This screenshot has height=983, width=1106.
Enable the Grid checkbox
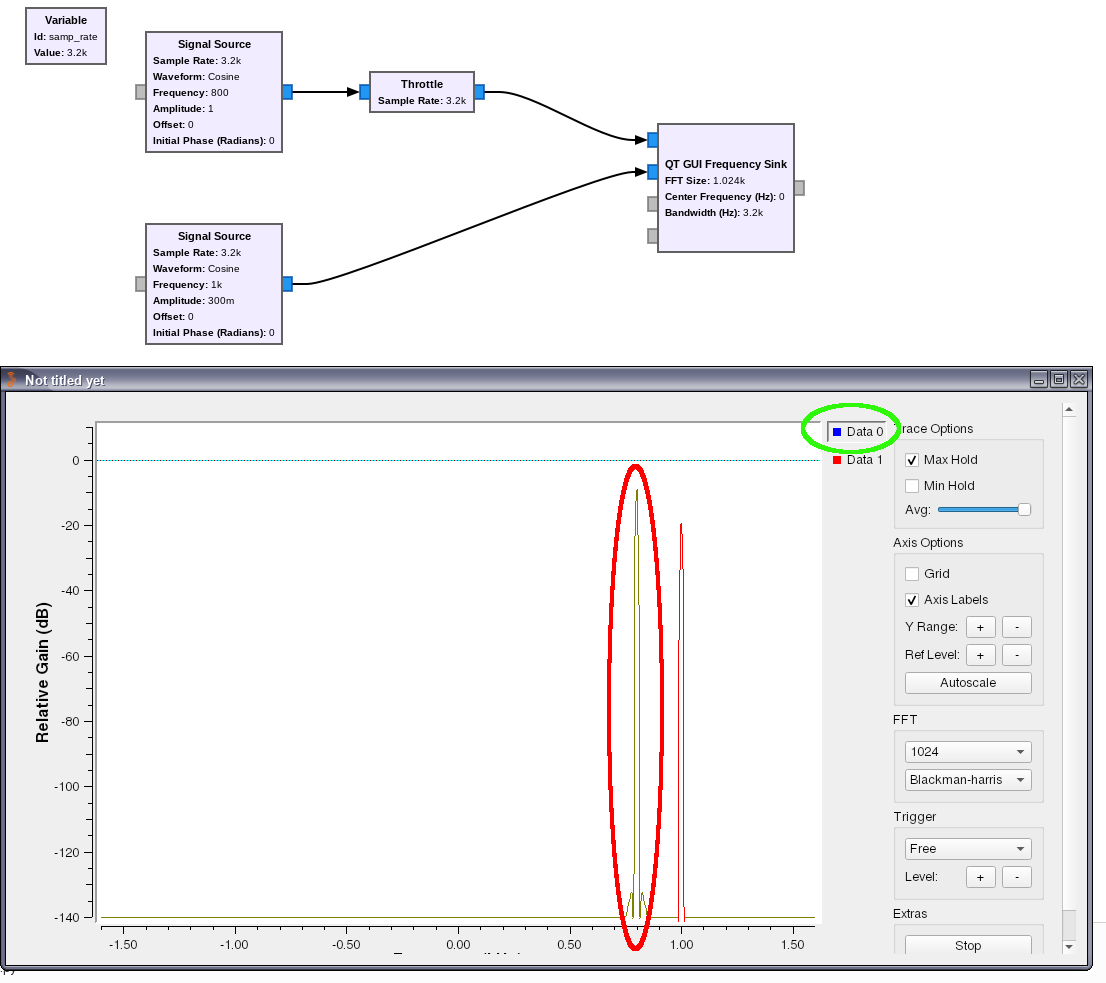911,573
